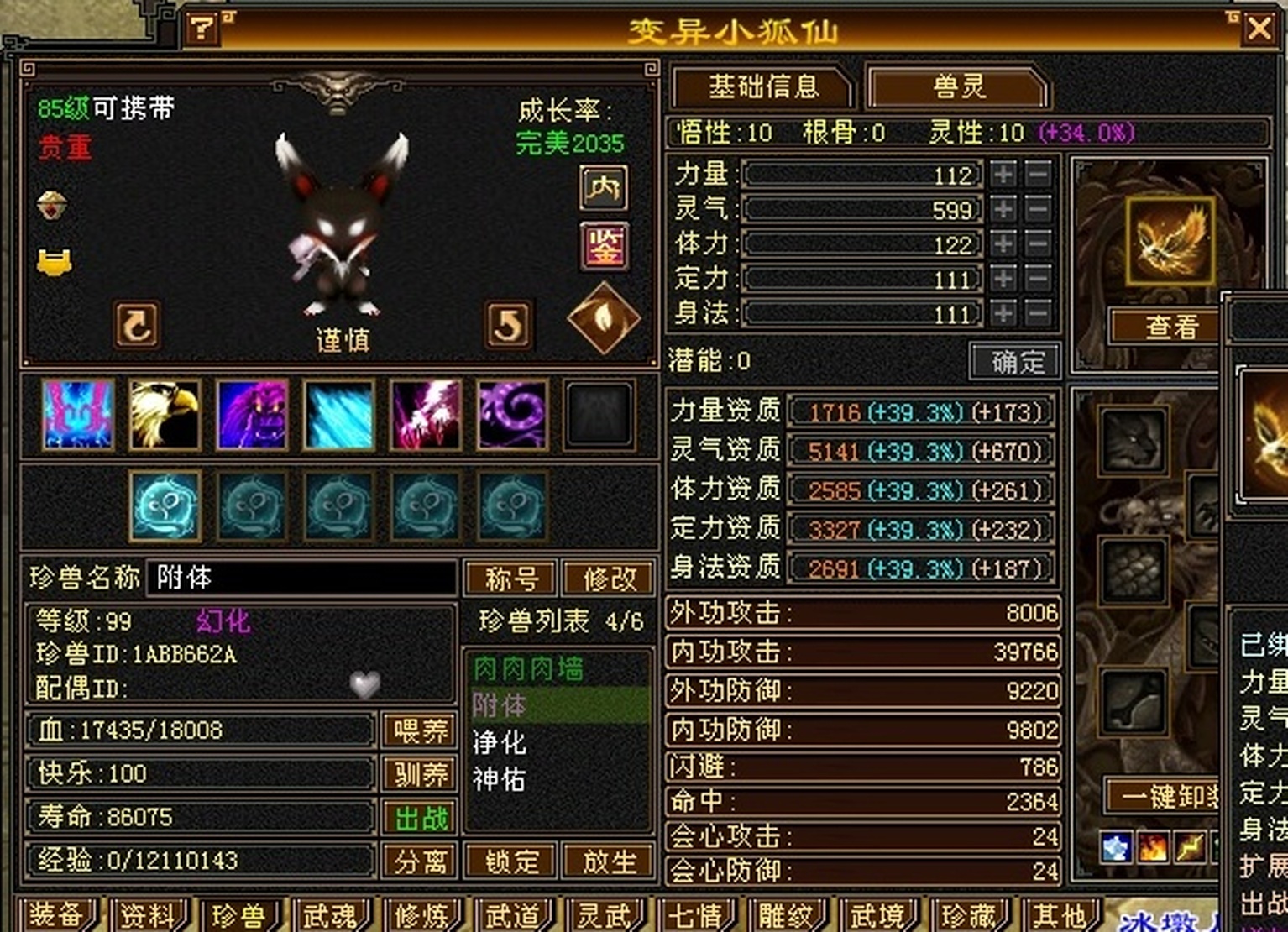Open the 珍兽 bottom tab

pyautogui.click(x=238, y=916)
